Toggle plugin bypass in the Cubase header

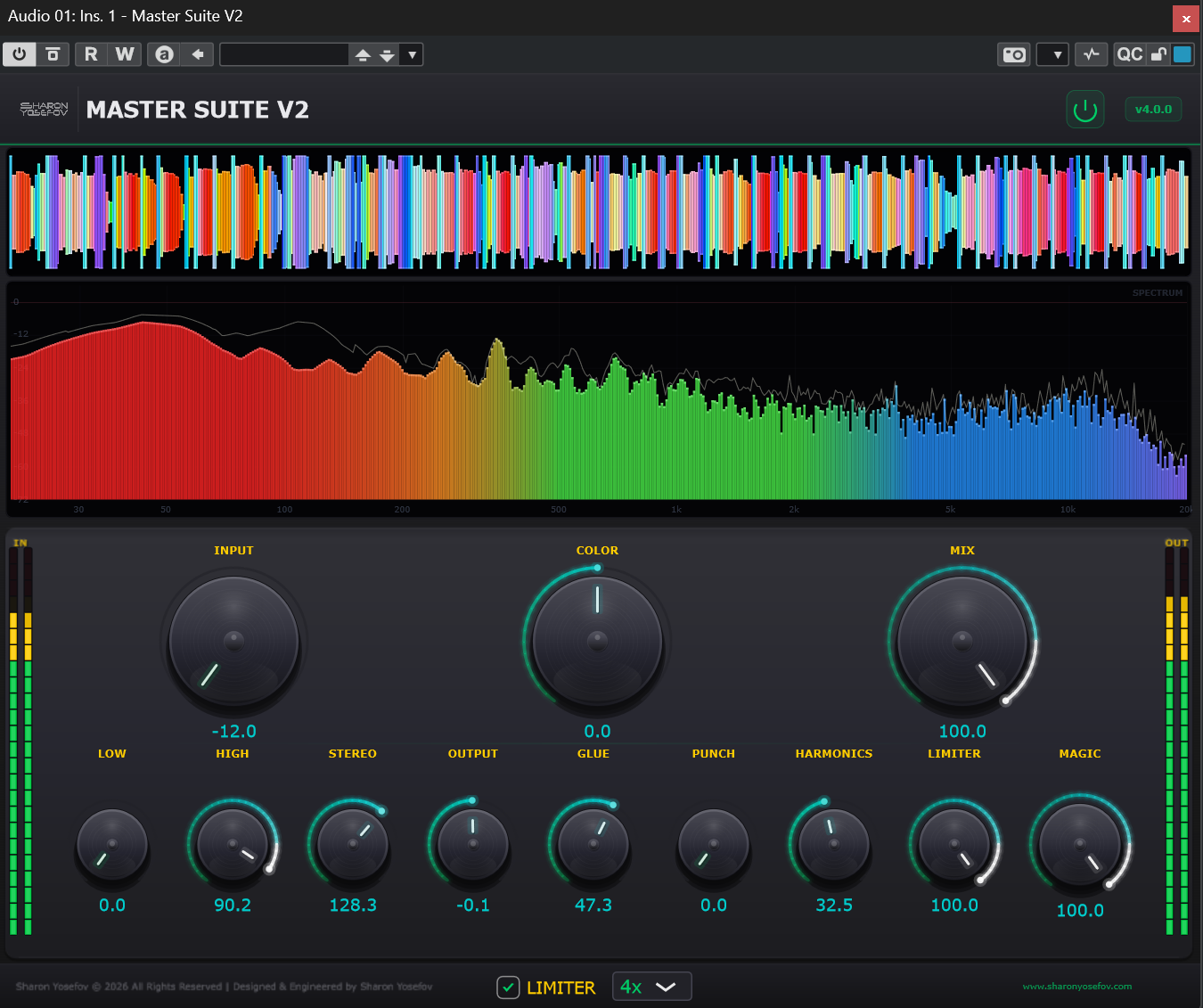[19, 54]
